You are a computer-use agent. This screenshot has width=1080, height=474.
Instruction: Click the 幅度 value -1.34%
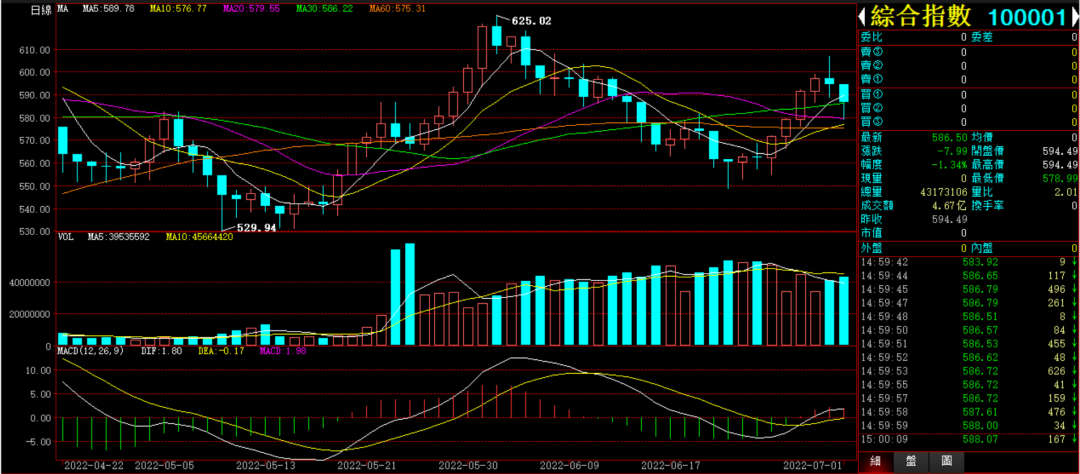(x=951, y=165)
